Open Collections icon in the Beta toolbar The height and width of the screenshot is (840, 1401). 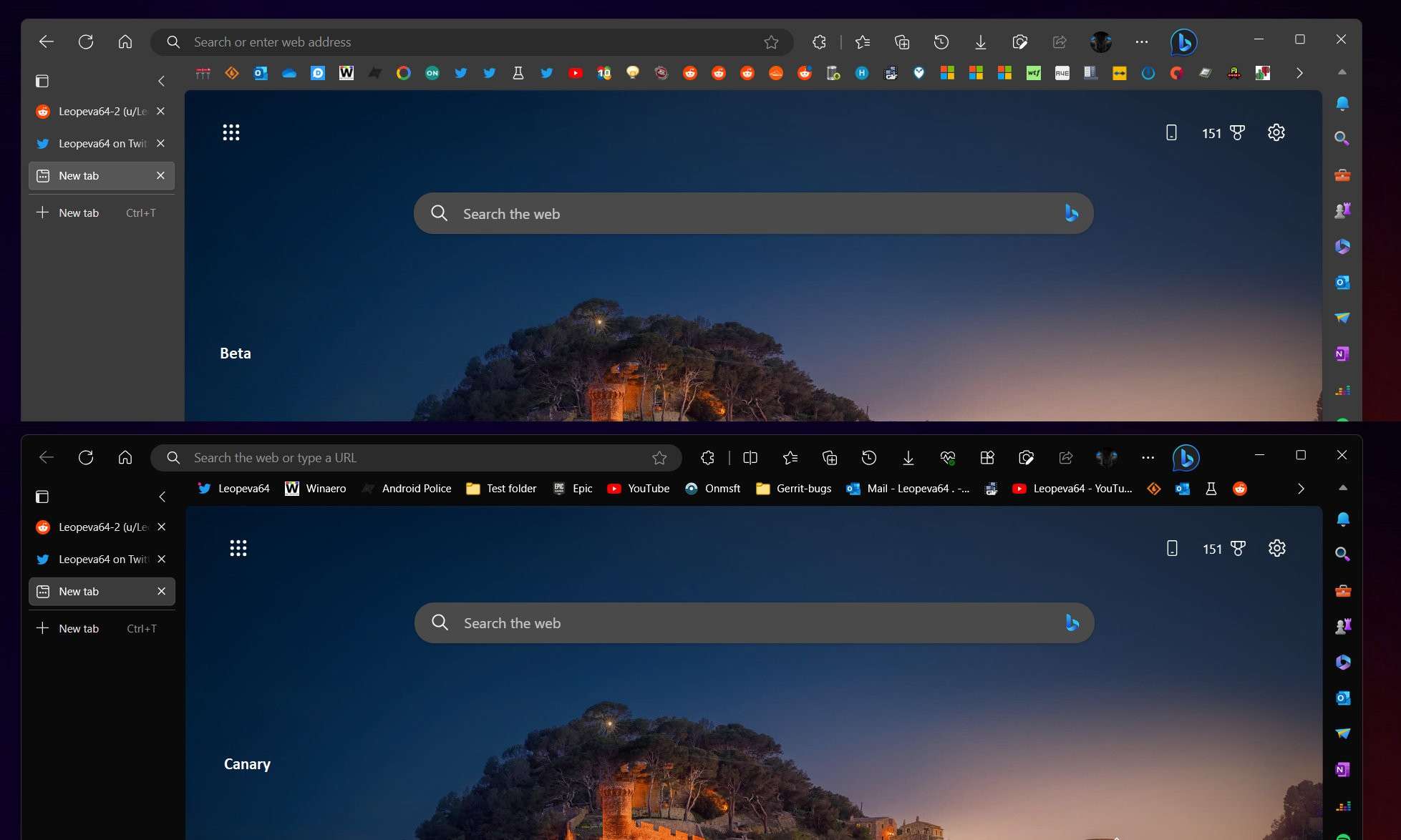pyautogui.click(x=902, y=42)
